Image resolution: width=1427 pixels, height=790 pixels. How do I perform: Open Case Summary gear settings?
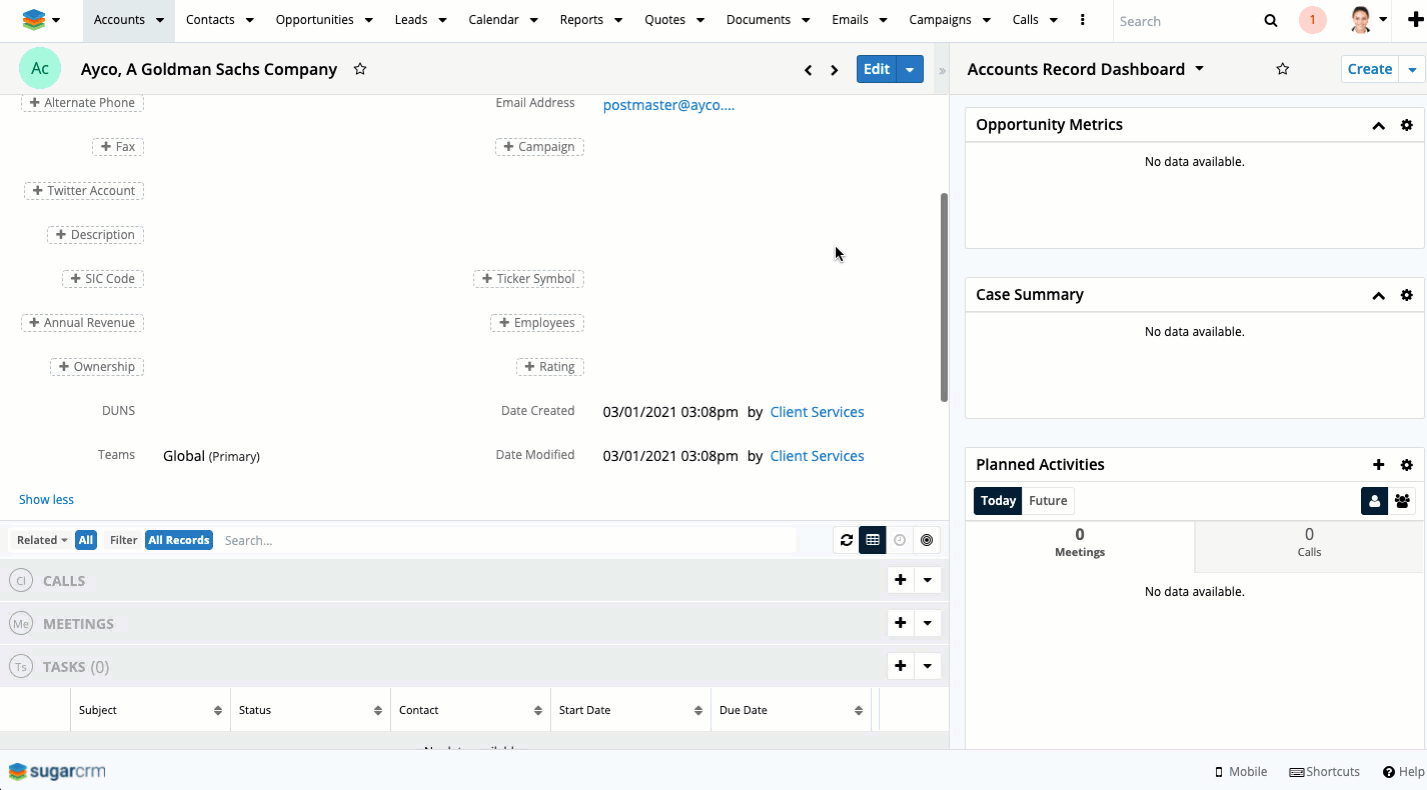(x=1407, y=295)
